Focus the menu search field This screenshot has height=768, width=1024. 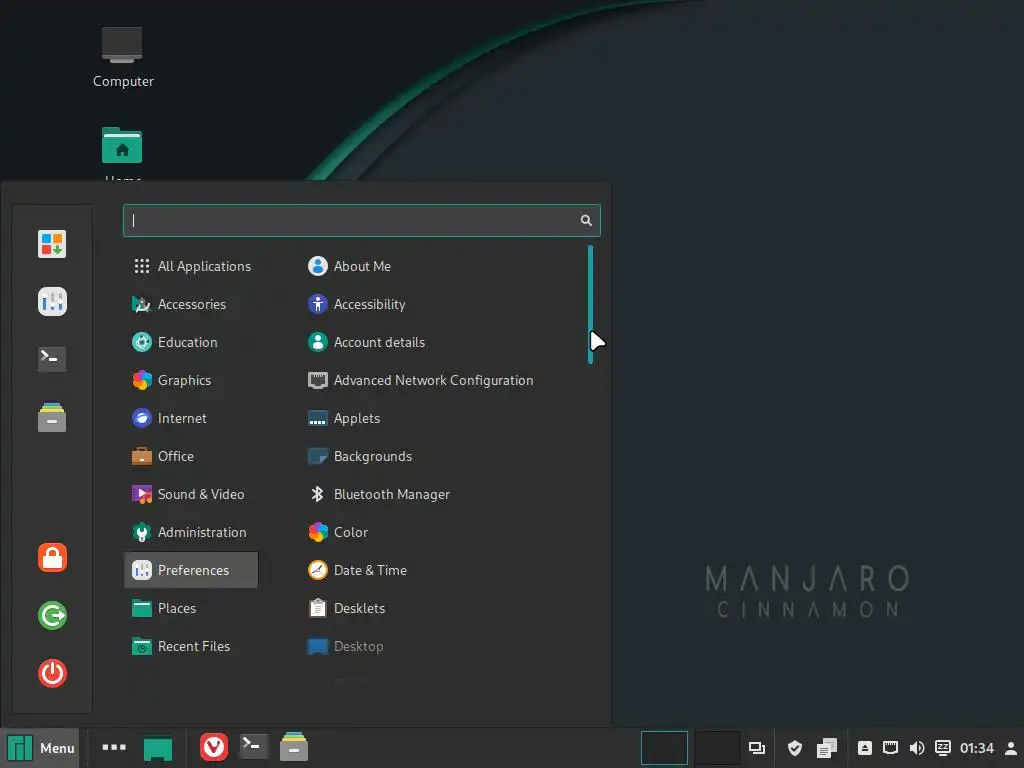coord(361,221)
